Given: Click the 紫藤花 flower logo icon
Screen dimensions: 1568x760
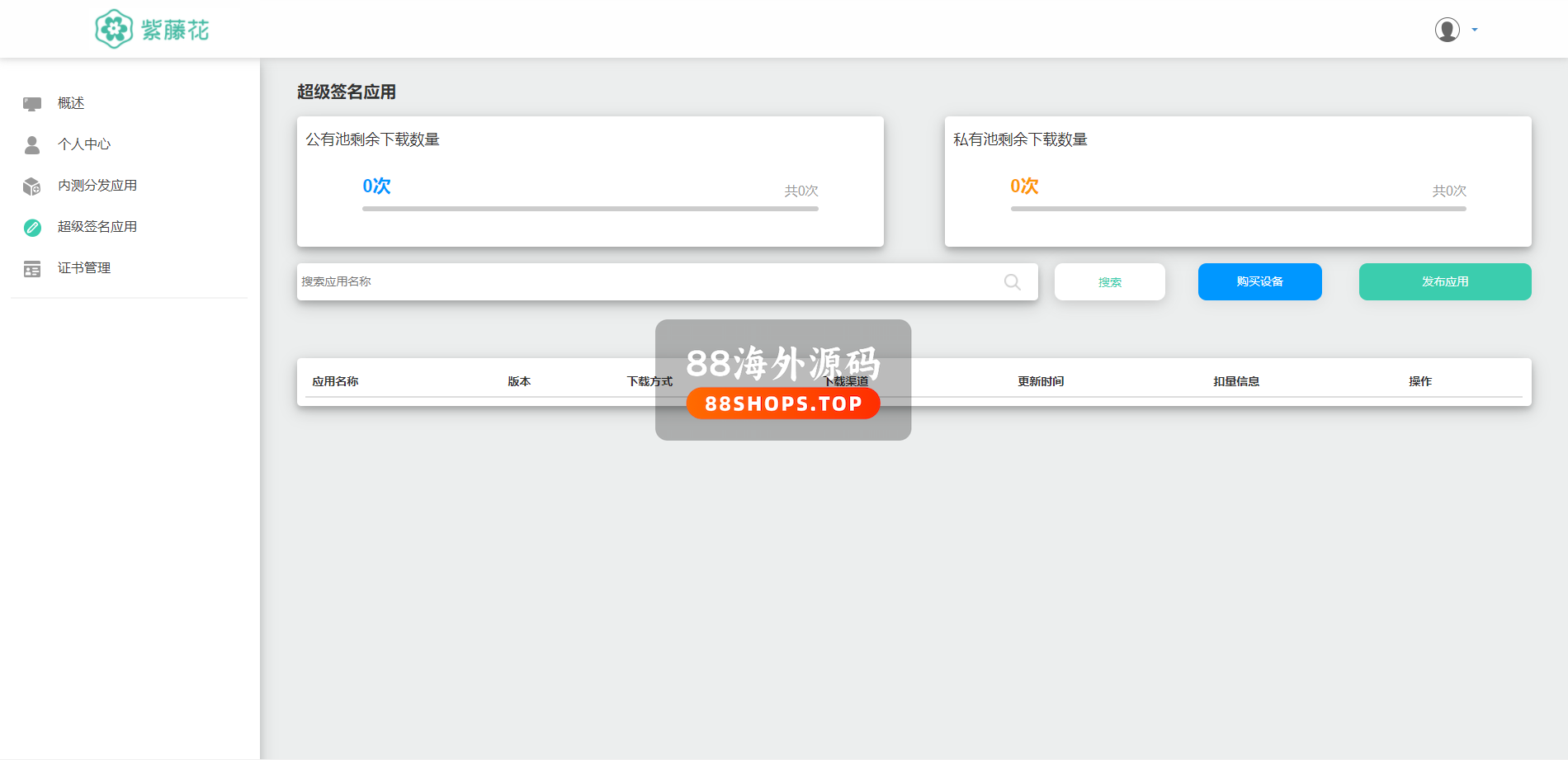Looking at the screenshot, I should (x=114, y=30).
